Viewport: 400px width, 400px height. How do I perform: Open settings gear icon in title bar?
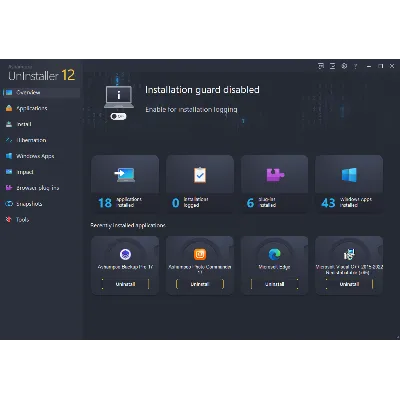(344, 66)
